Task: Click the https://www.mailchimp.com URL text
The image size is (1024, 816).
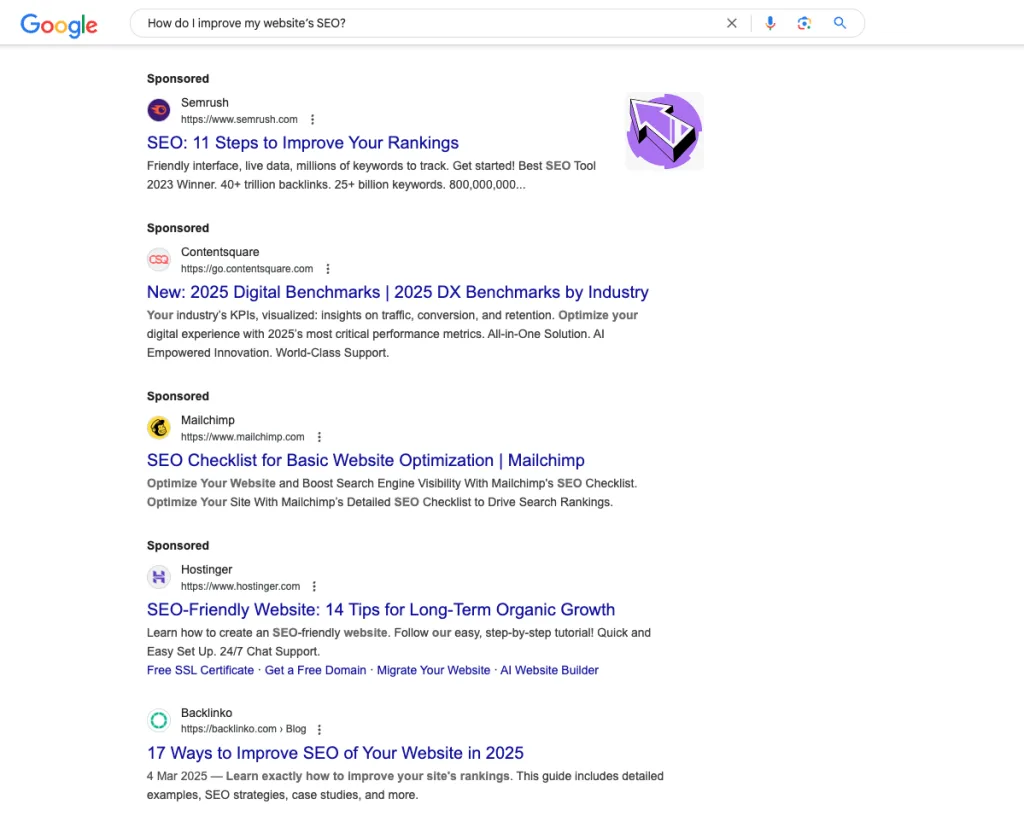Action: pos(242,437)
